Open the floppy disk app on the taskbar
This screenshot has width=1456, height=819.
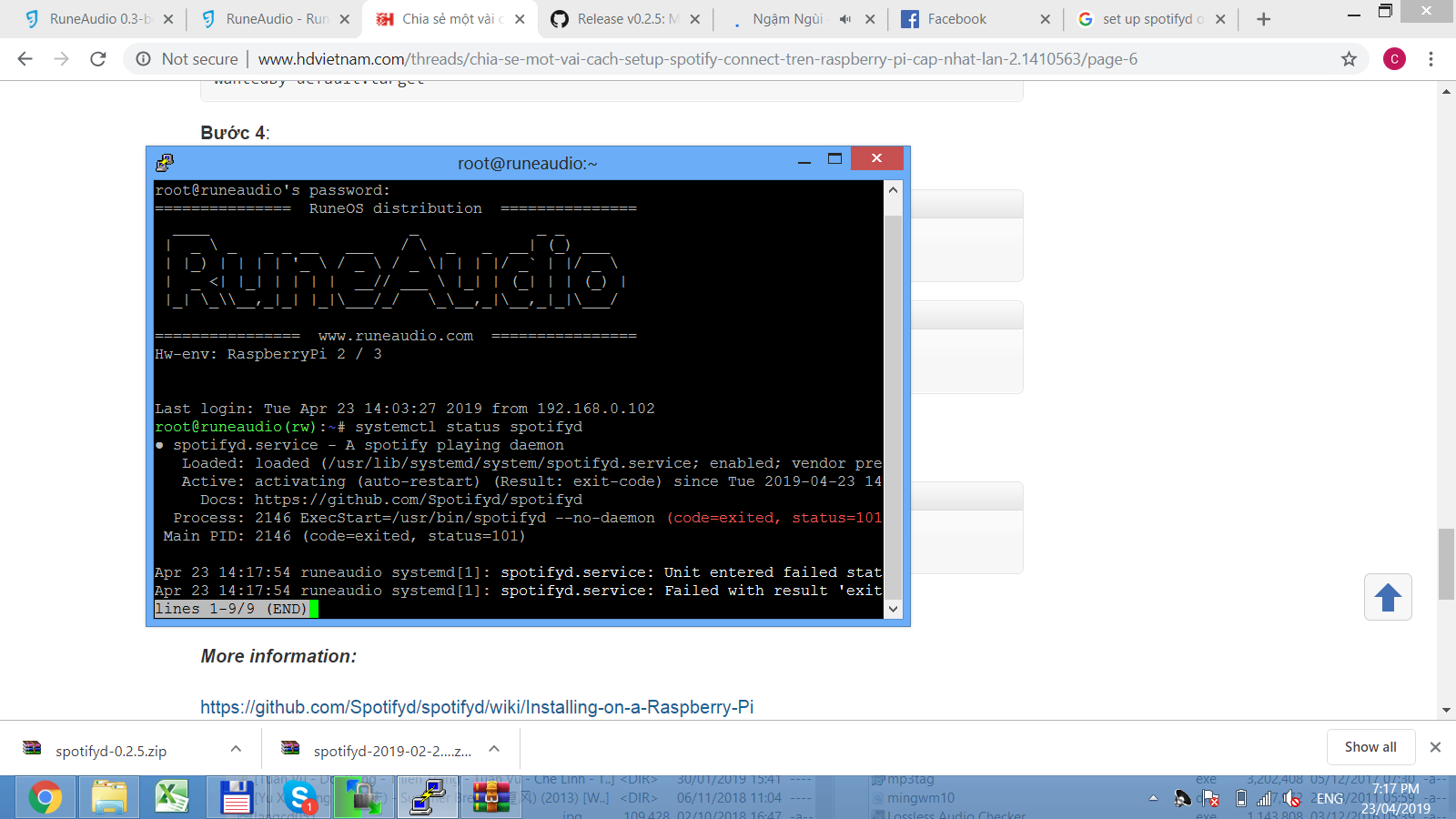236,798
